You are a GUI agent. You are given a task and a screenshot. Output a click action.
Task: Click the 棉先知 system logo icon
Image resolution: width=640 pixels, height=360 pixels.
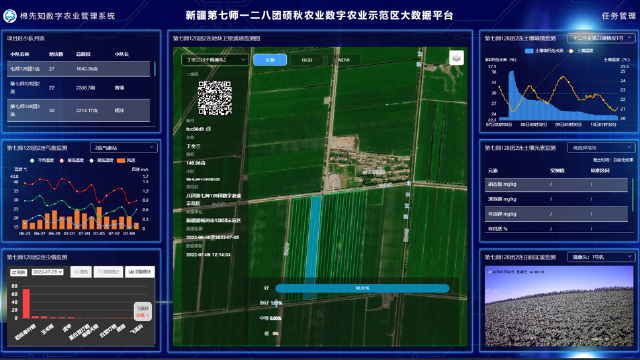(x=10, y=16)
